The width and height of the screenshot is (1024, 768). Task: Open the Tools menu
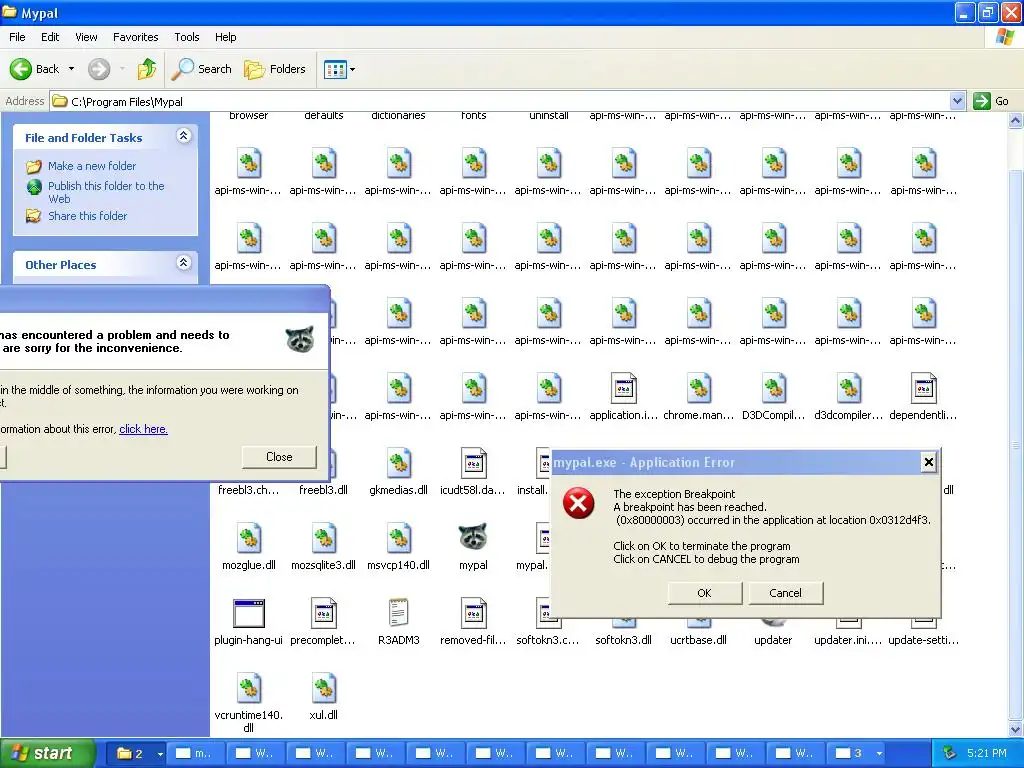186,37
